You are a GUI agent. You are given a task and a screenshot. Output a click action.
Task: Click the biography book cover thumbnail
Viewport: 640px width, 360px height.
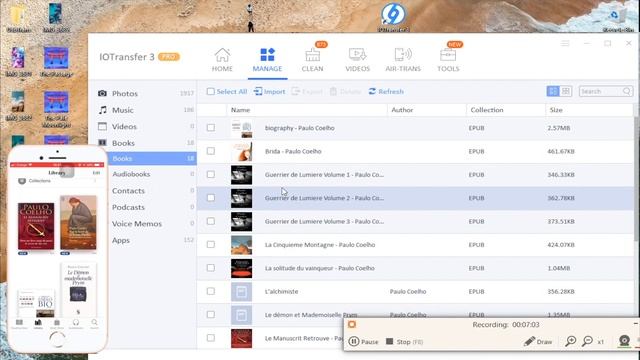241,128
